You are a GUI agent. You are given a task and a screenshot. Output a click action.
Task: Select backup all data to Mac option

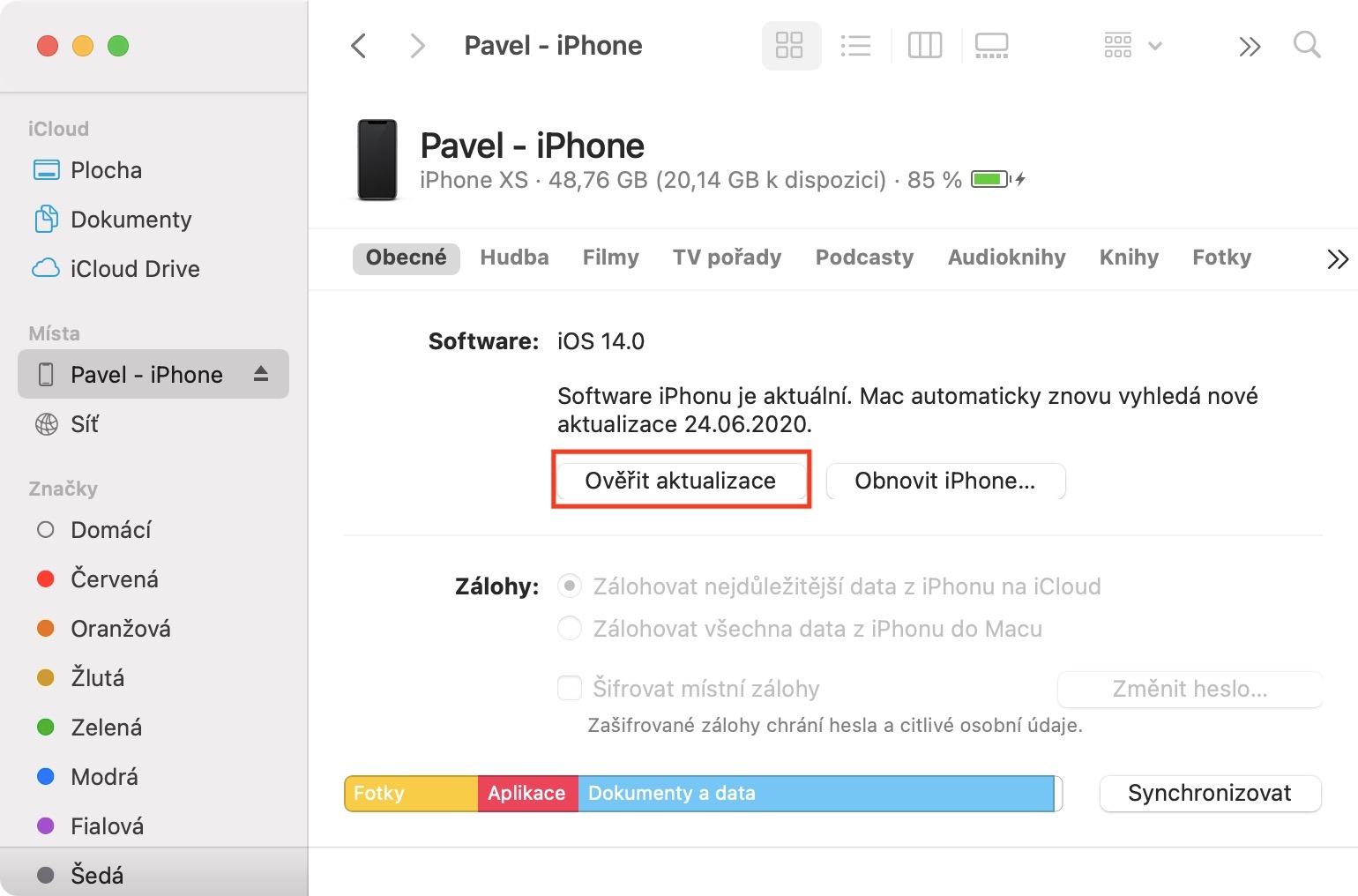(x=570, y=628)
